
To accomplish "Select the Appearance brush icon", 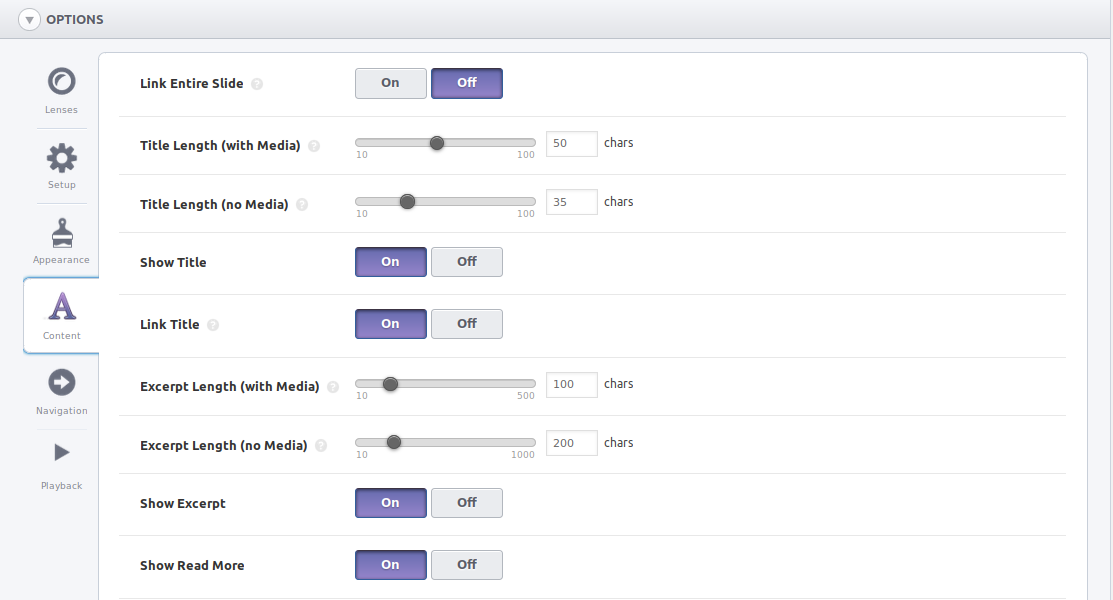I will [62, 233].
